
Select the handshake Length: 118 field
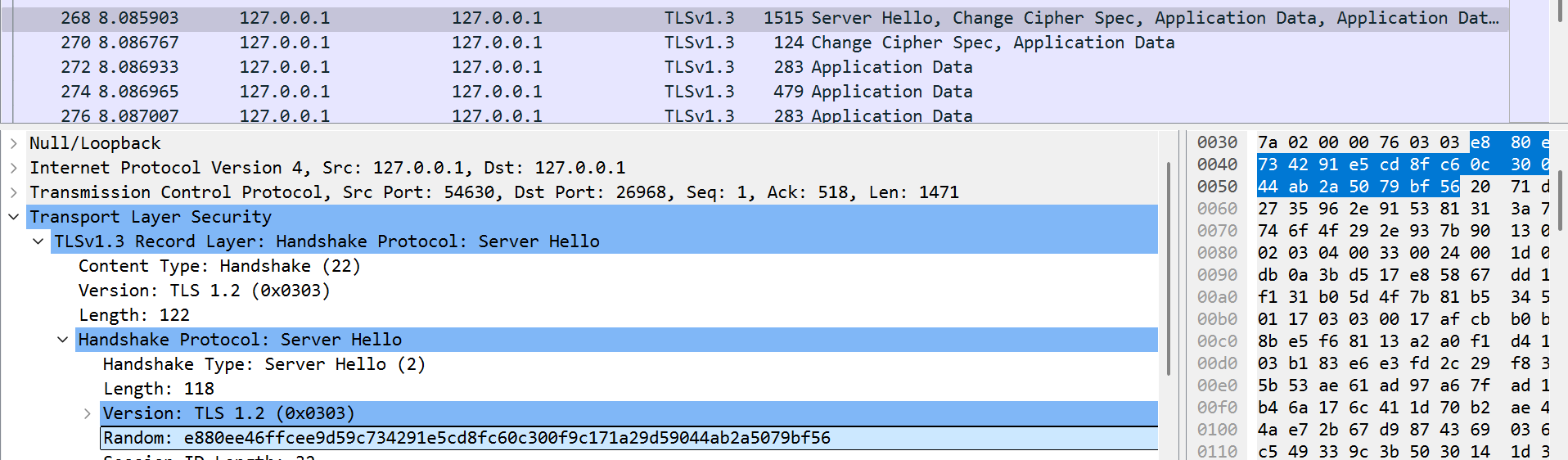[x=159, y=389]
